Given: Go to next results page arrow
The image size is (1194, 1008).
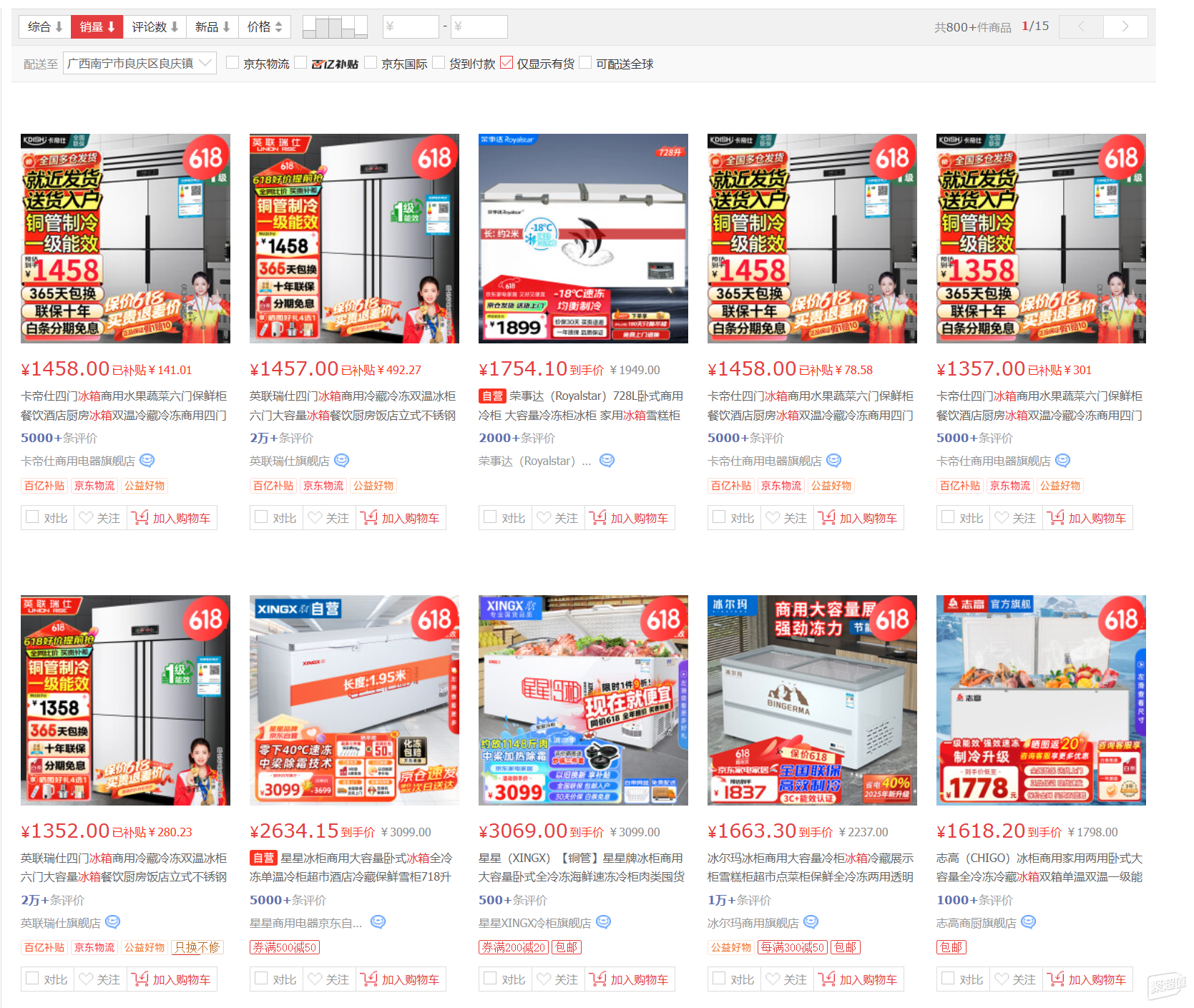Looking at the screenshot, I should [x=1125, y=27].
